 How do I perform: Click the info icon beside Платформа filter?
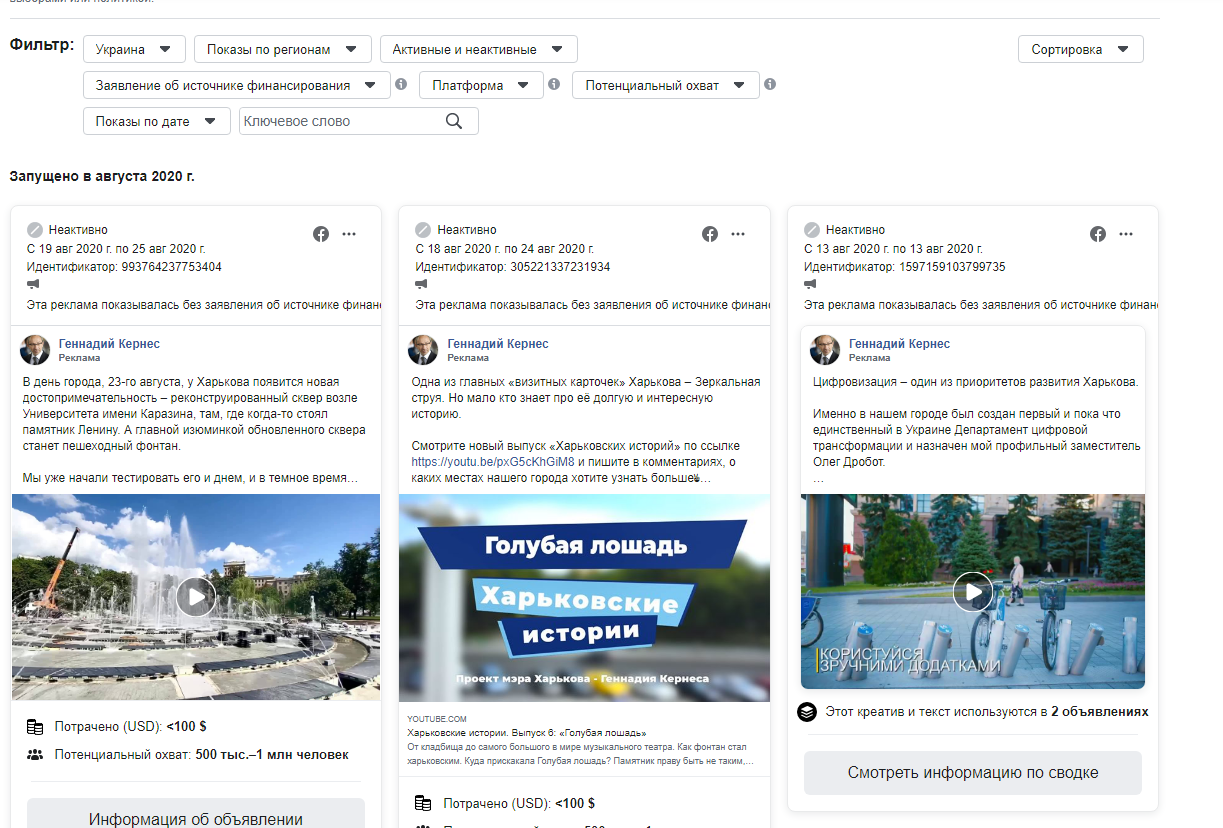(x=553, y=85)
